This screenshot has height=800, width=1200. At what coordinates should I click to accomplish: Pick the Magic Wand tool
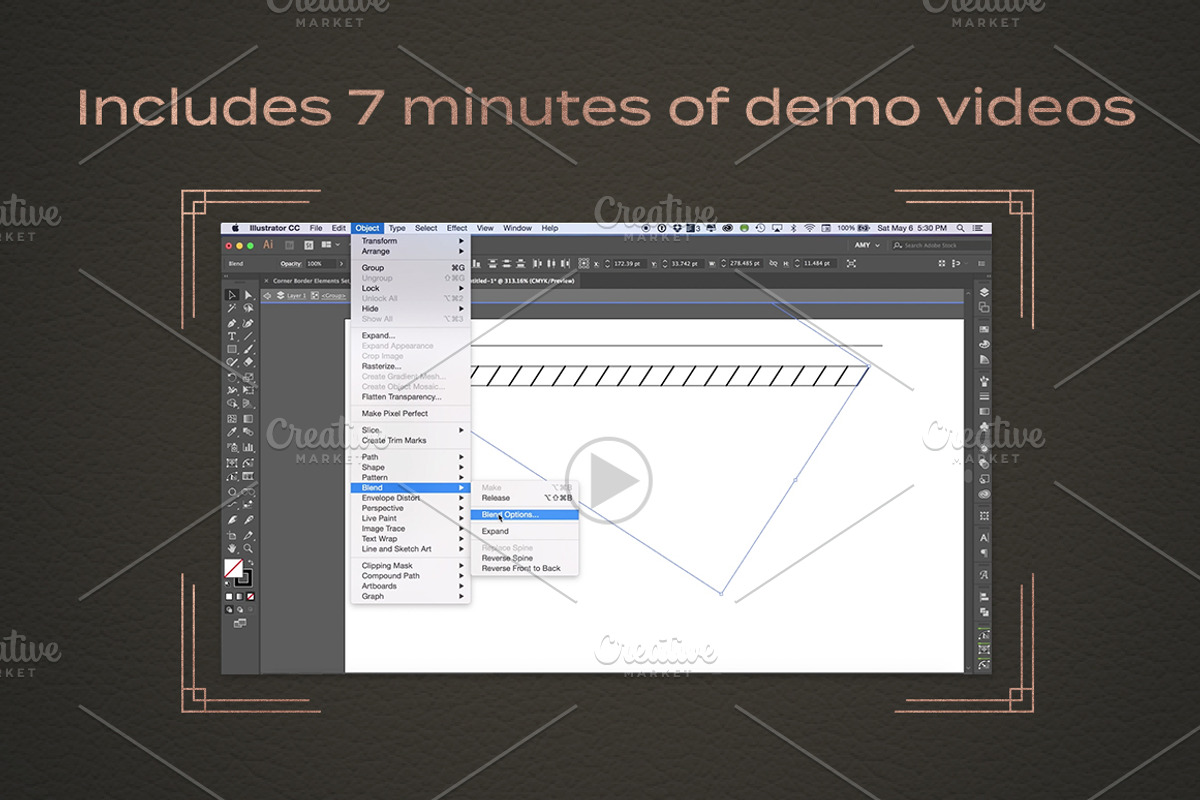click(x=232, y=309)
